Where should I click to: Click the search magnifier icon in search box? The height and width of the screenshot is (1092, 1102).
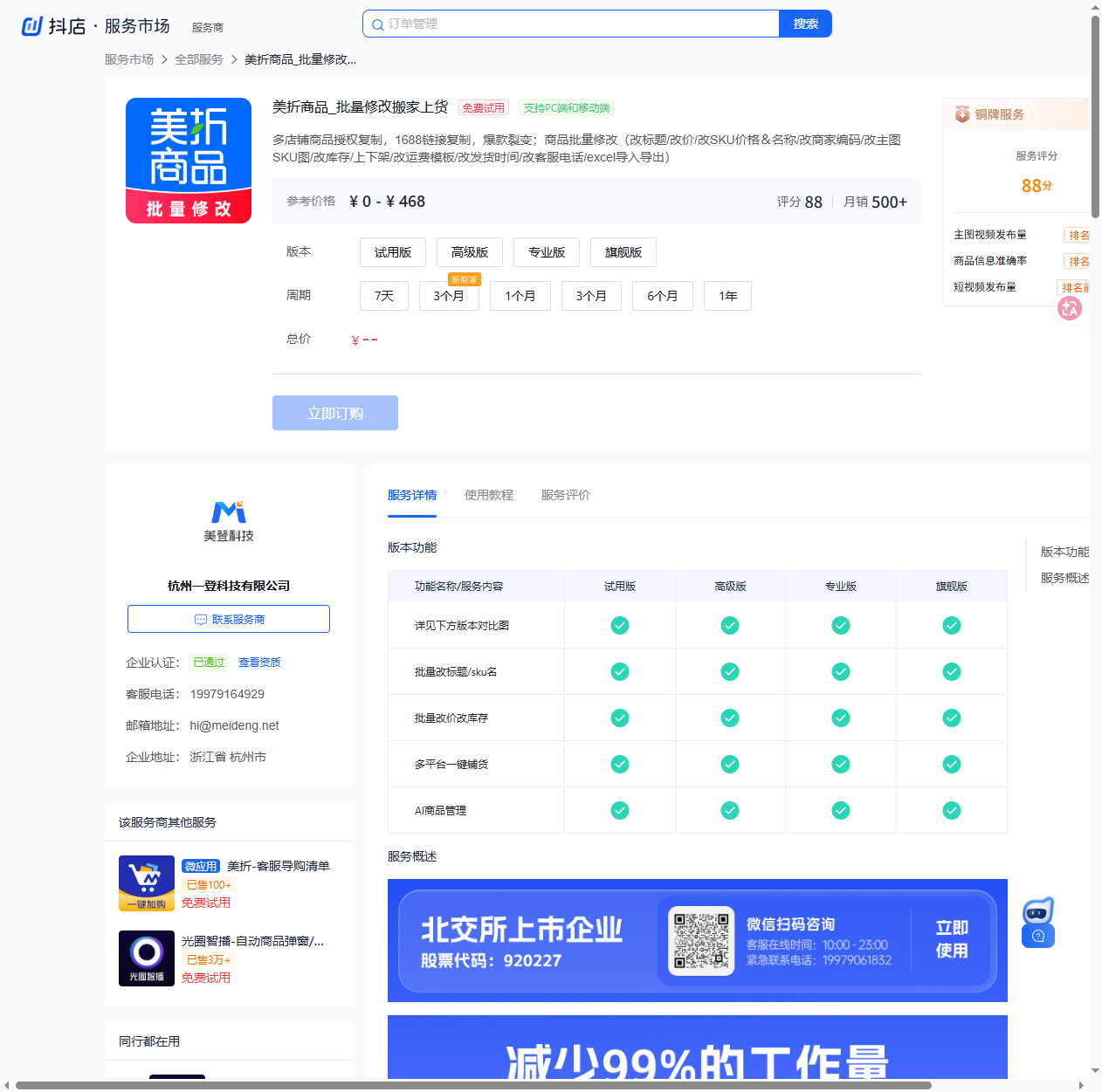point(377,24)
